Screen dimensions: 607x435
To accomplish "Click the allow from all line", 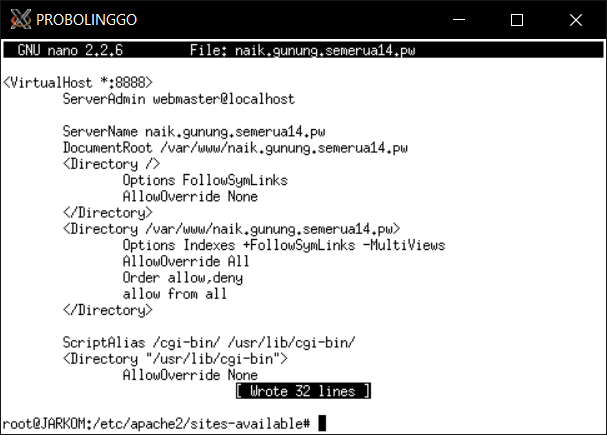I will pos(175,294).
